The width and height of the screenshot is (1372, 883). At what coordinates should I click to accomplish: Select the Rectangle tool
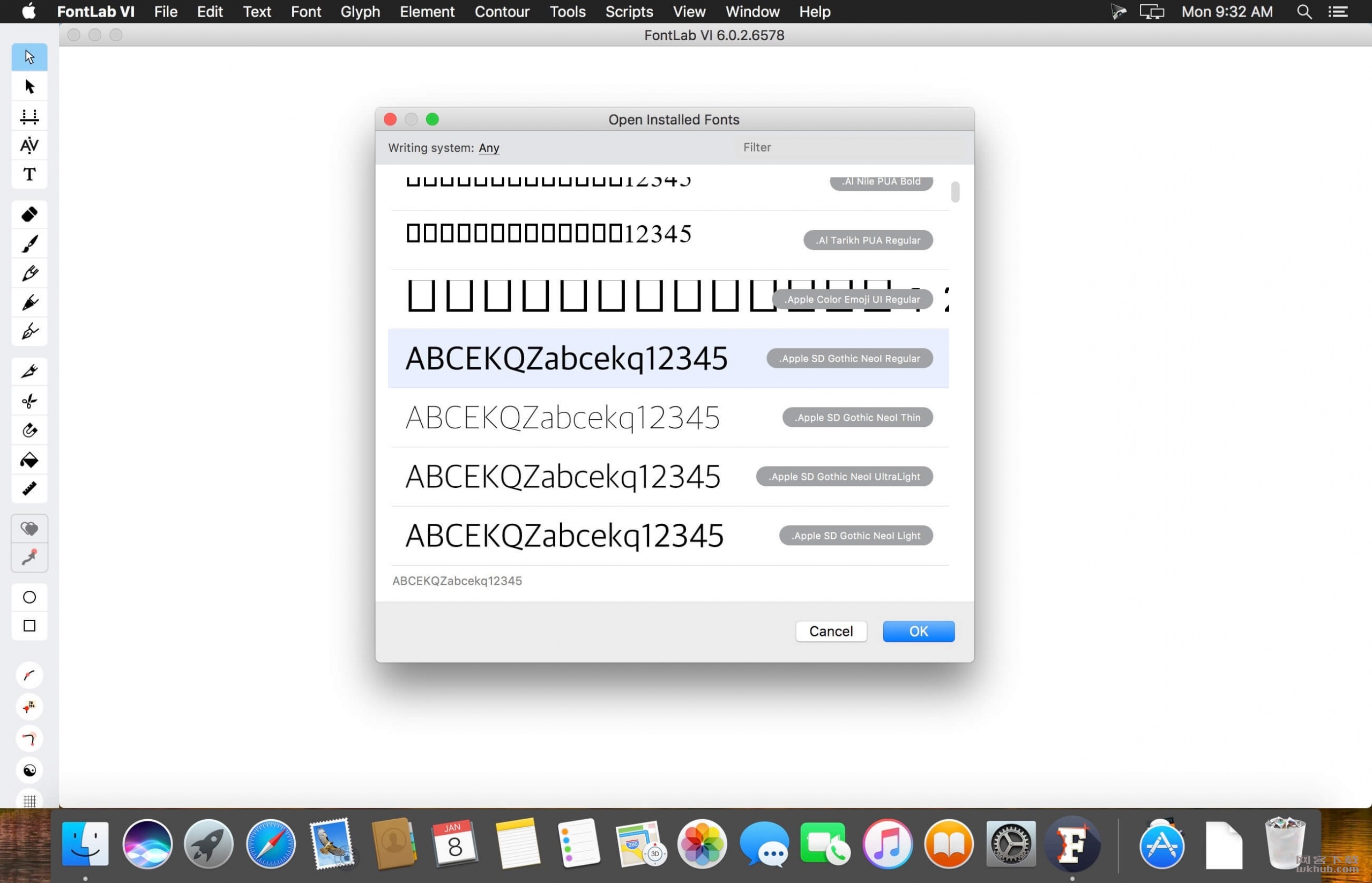click(29, 626)
